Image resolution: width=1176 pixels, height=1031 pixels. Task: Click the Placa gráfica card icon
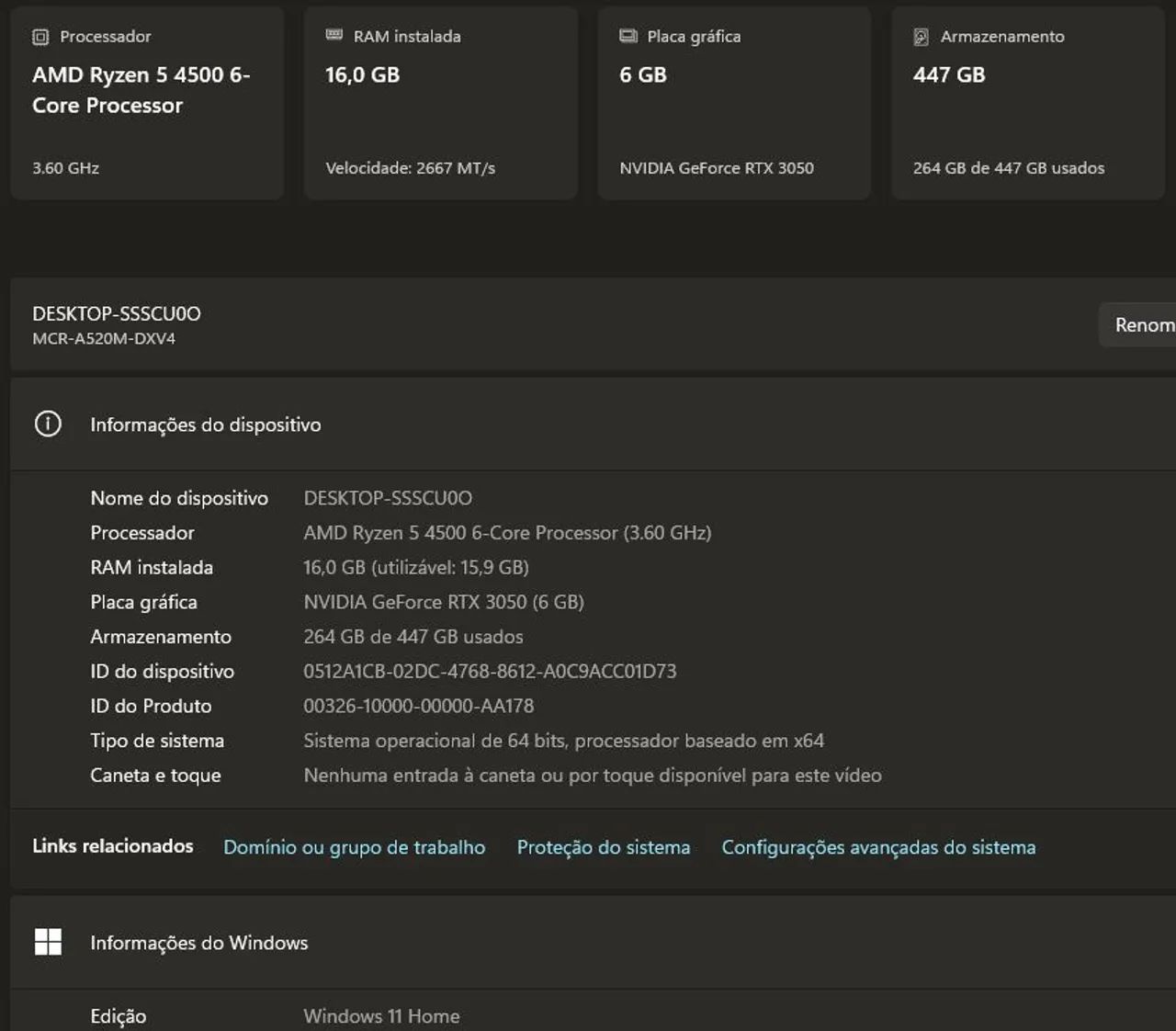click(628, 36)
